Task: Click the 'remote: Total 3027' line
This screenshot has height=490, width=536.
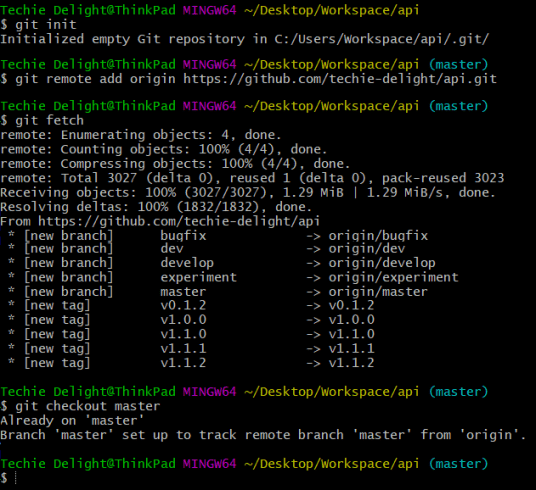Action: pos(252,178)
